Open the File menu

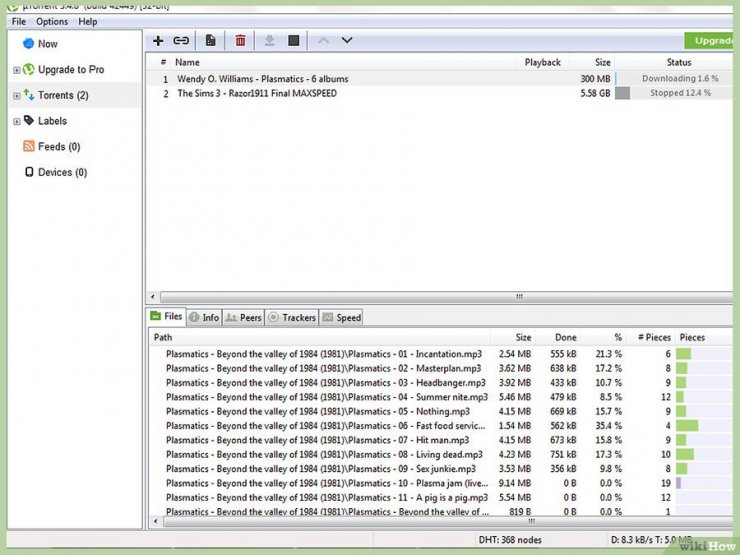coord(19,22)
